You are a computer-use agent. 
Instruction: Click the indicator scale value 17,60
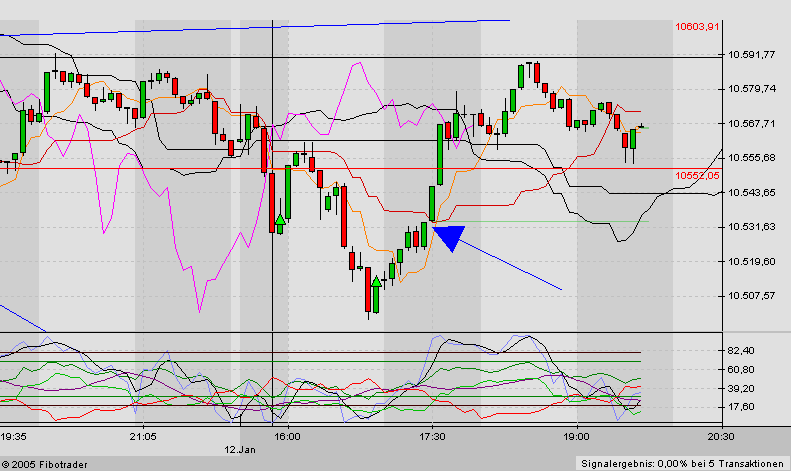point(741,407)
